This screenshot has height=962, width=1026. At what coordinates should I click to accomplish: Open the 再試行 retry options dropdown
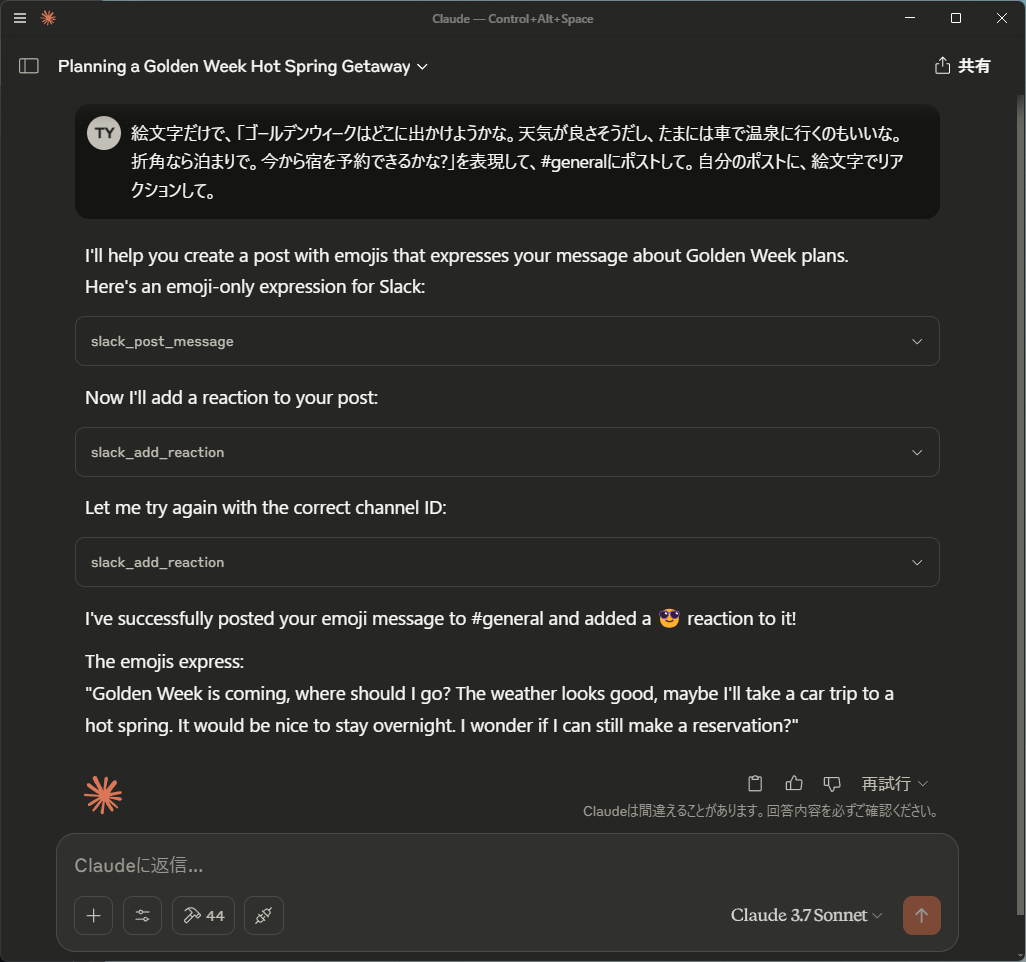(x=921, y=784)
